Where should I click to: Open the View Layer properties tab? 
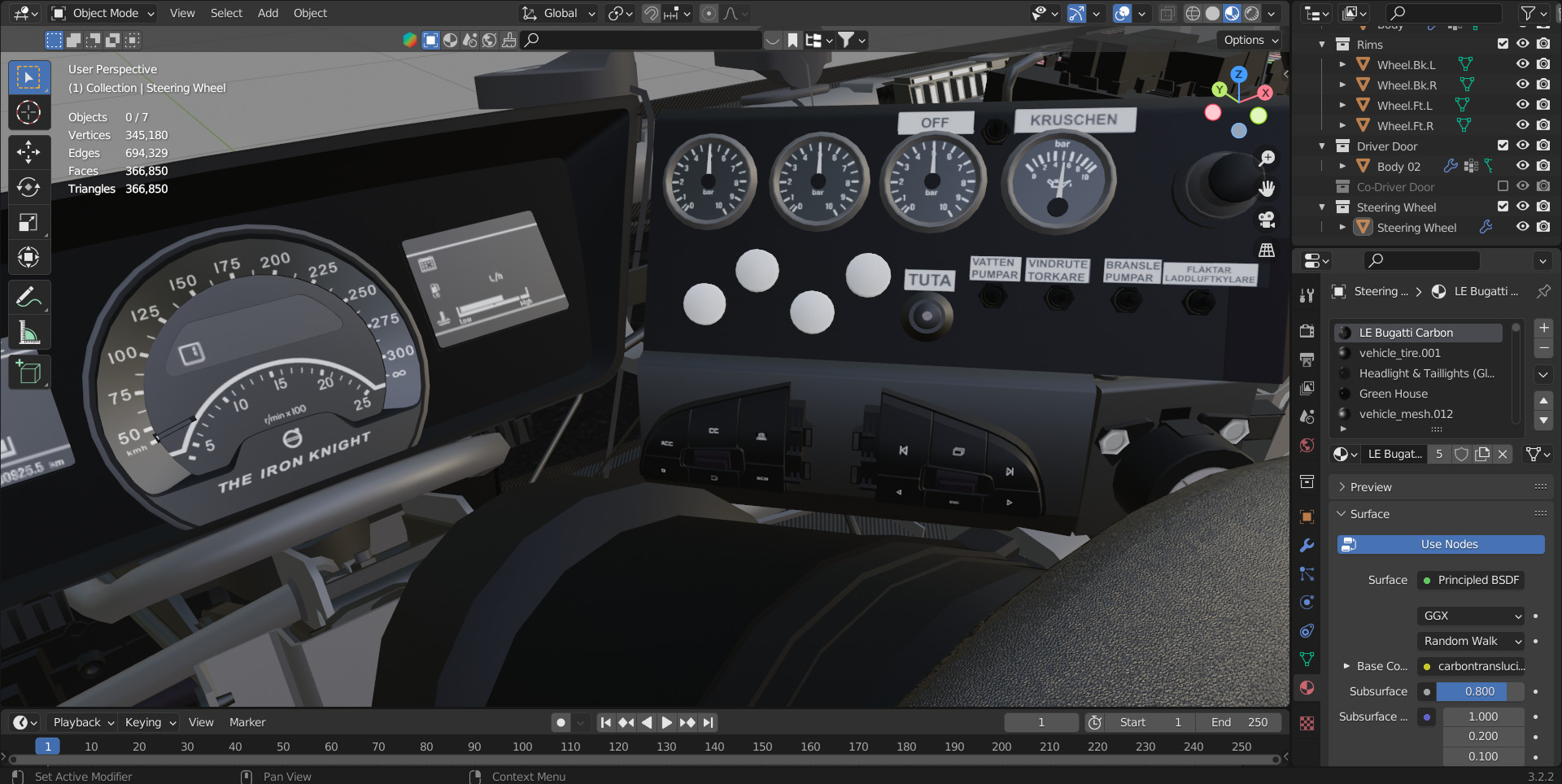[x=1307, y=388]
